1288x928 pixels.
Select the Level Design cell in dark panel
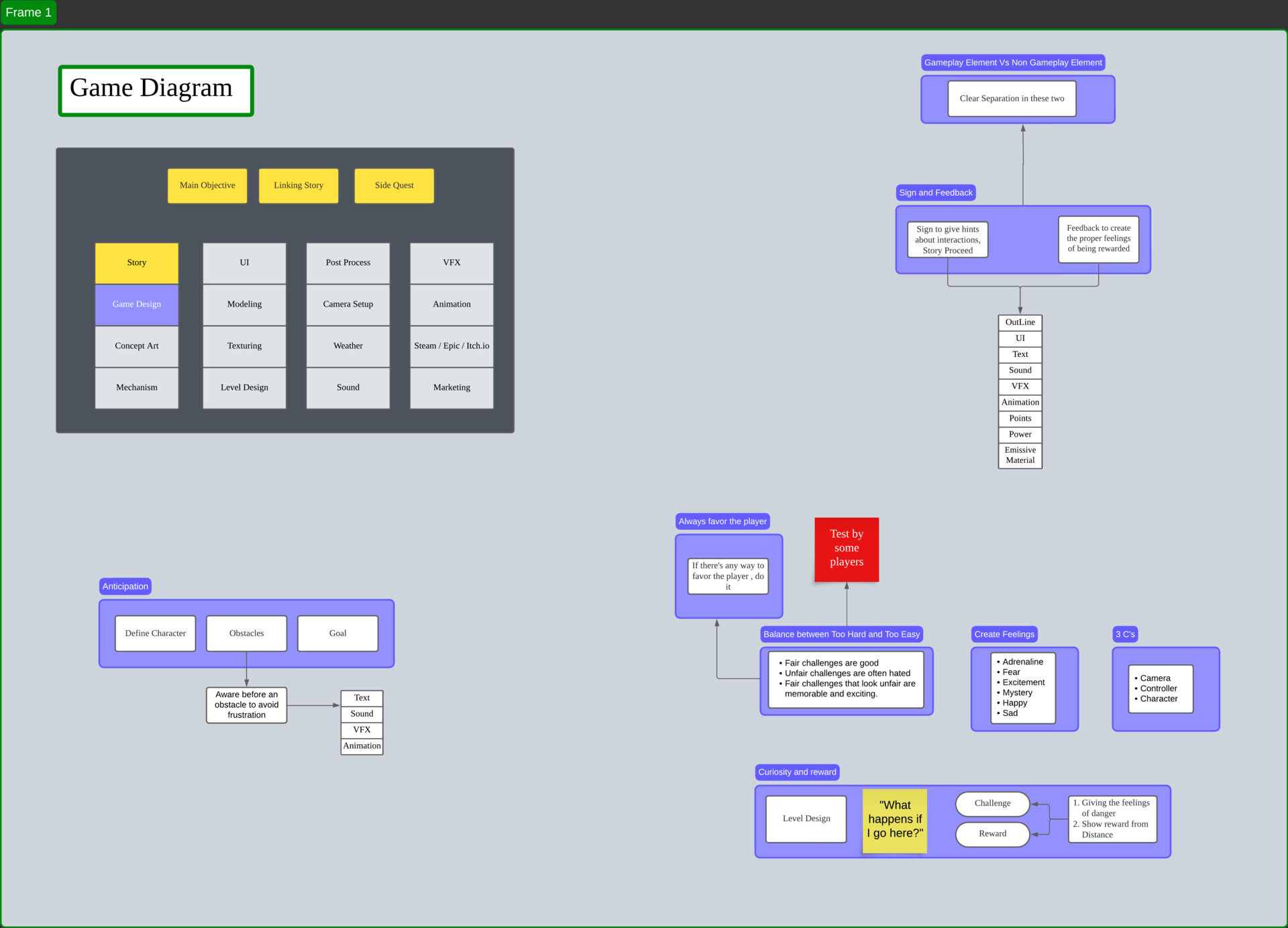point(244,388)
